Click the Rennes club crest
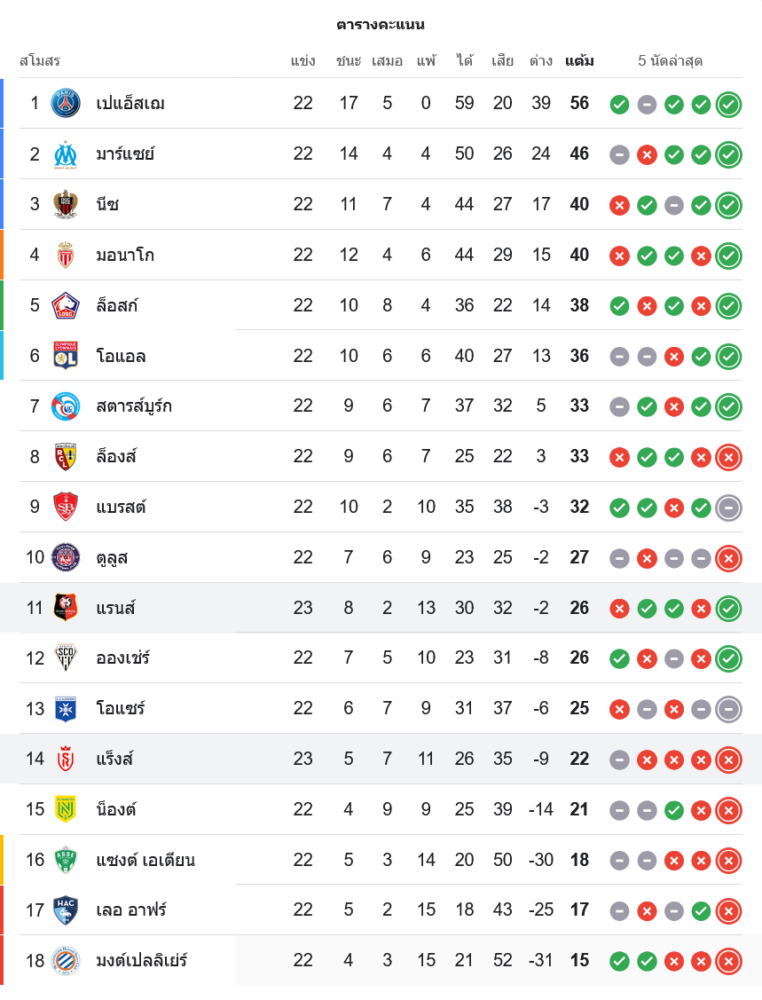This screenshot has width=762, height=1000. coord(66,608)
